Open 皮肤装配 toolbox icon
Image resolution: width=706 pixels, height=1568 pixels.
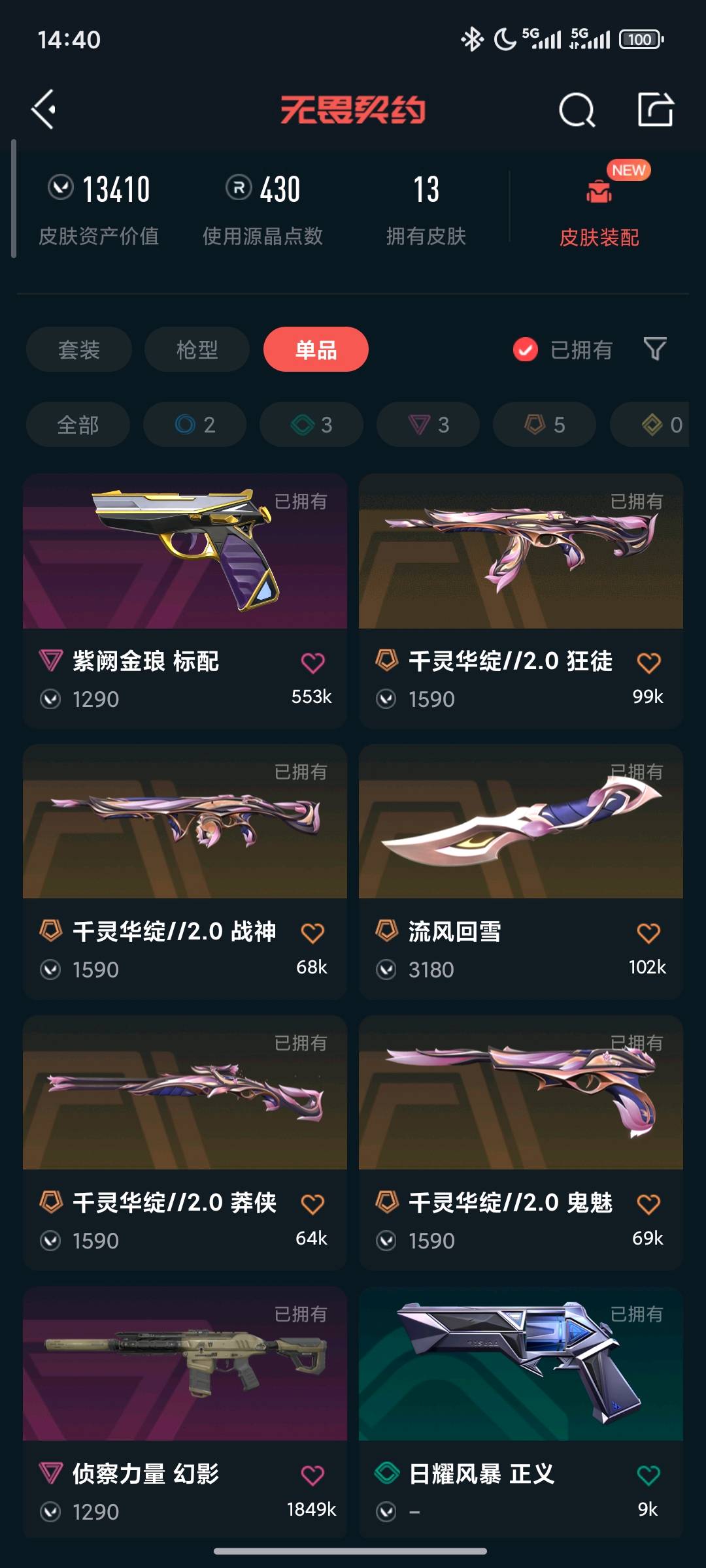click(x=599, y=192)
